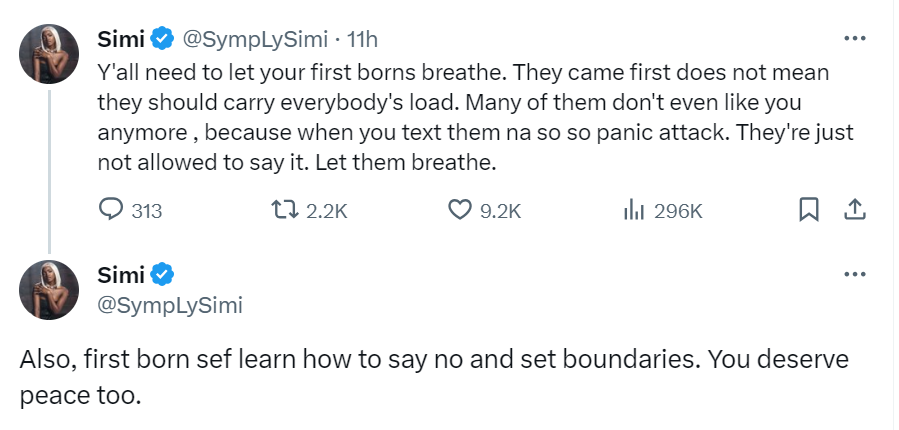The height and width of the screenshot is (430, 899).
Task: Bookmark the first Simi tweet
Action: pyautogui.click(x=809, y=210)
